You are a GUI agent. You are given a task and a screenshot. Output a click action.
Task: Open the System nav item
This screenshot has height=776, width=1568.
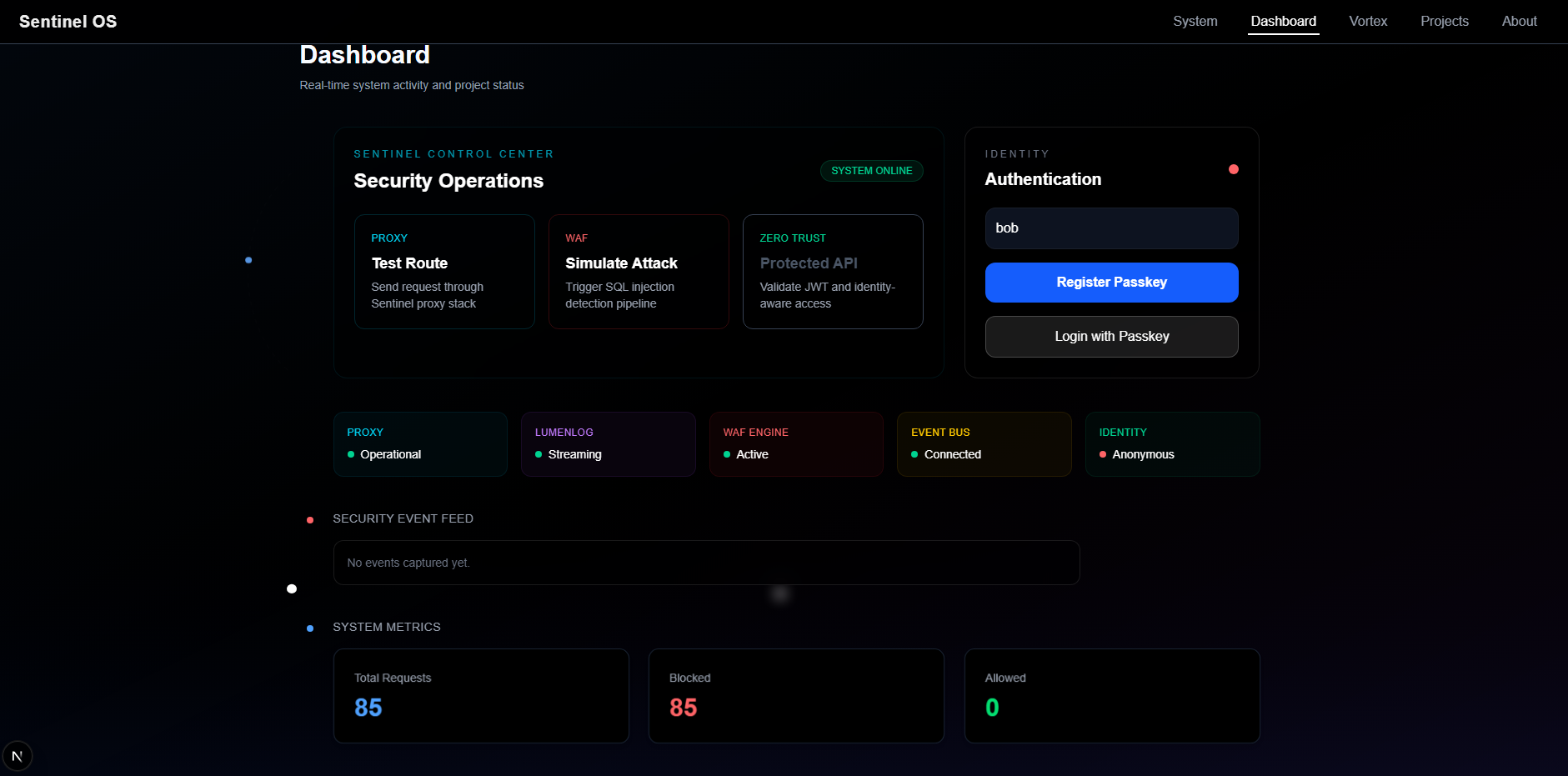pyautogui.click(x=1195, y=22)
